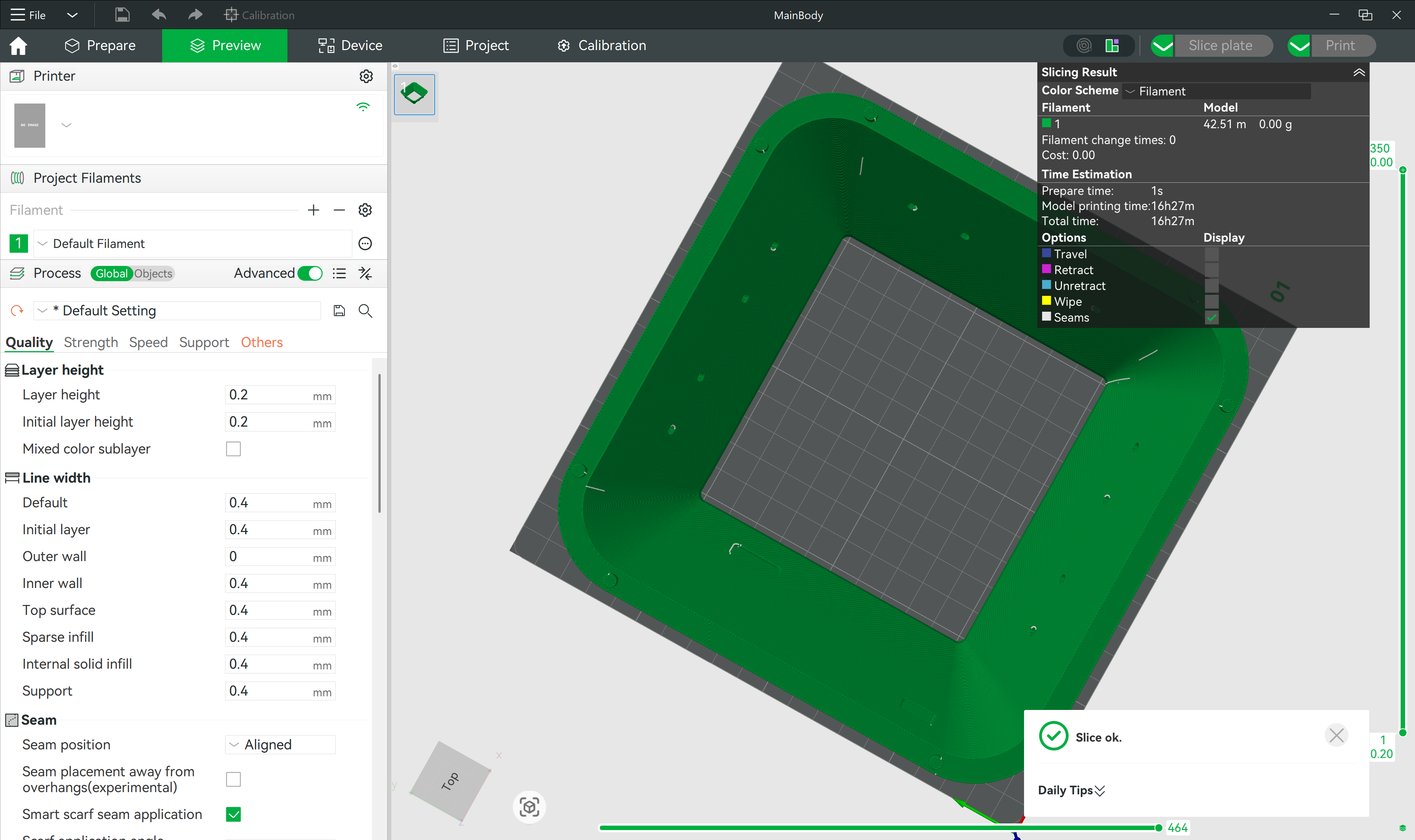The width and height of the screenshot is (1415, 840).
Task: Expand the printer selection dropdown
Action: coord(66,125)
